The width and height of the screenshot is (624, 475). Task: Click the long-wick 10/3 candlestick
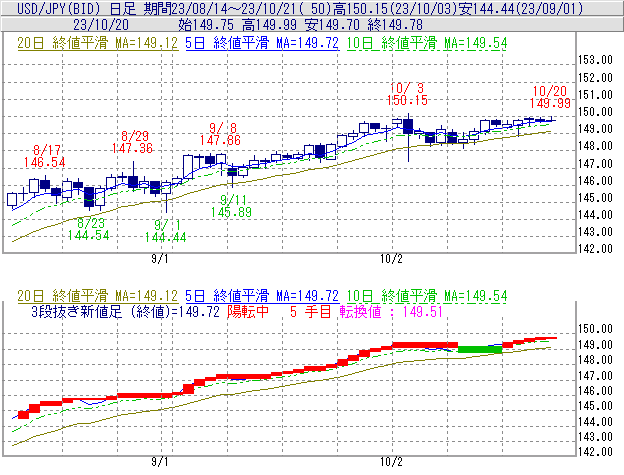[408, 137]
